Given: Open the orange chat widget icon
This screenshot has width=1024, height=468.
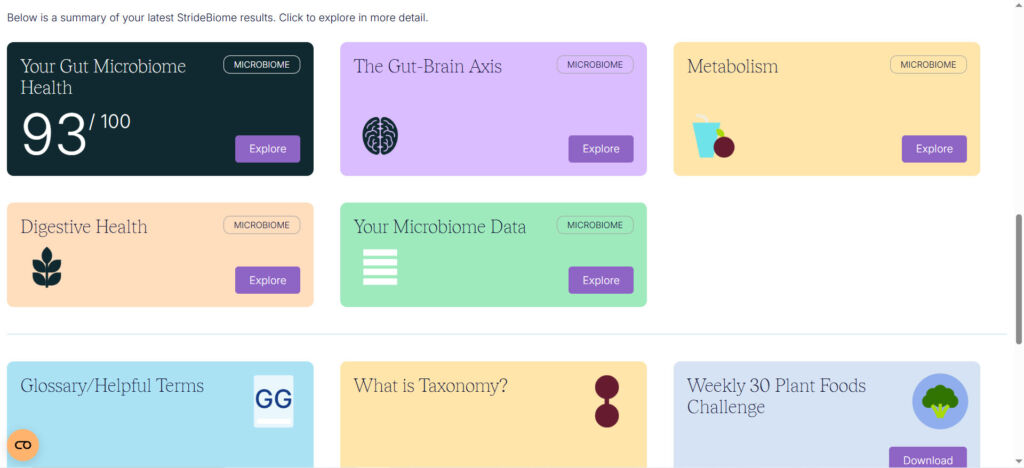Looking at the screenshot, I should (x=23, y=445).
